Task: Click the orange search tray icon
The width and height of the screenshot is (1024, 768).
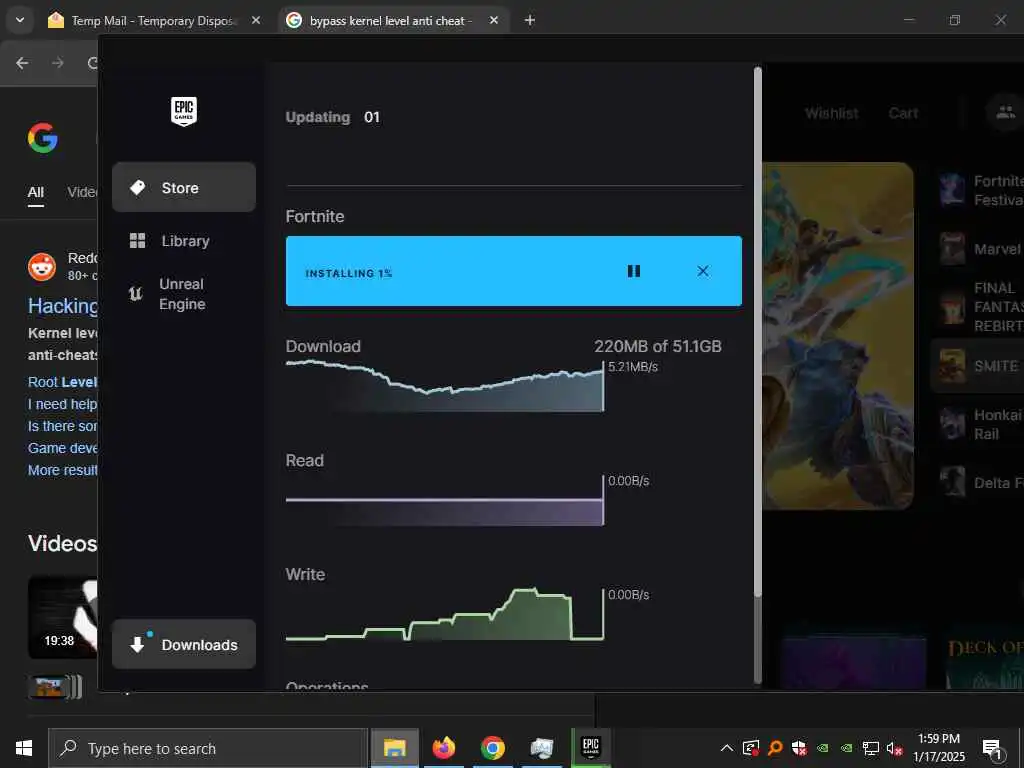Action: pos(775,748)
